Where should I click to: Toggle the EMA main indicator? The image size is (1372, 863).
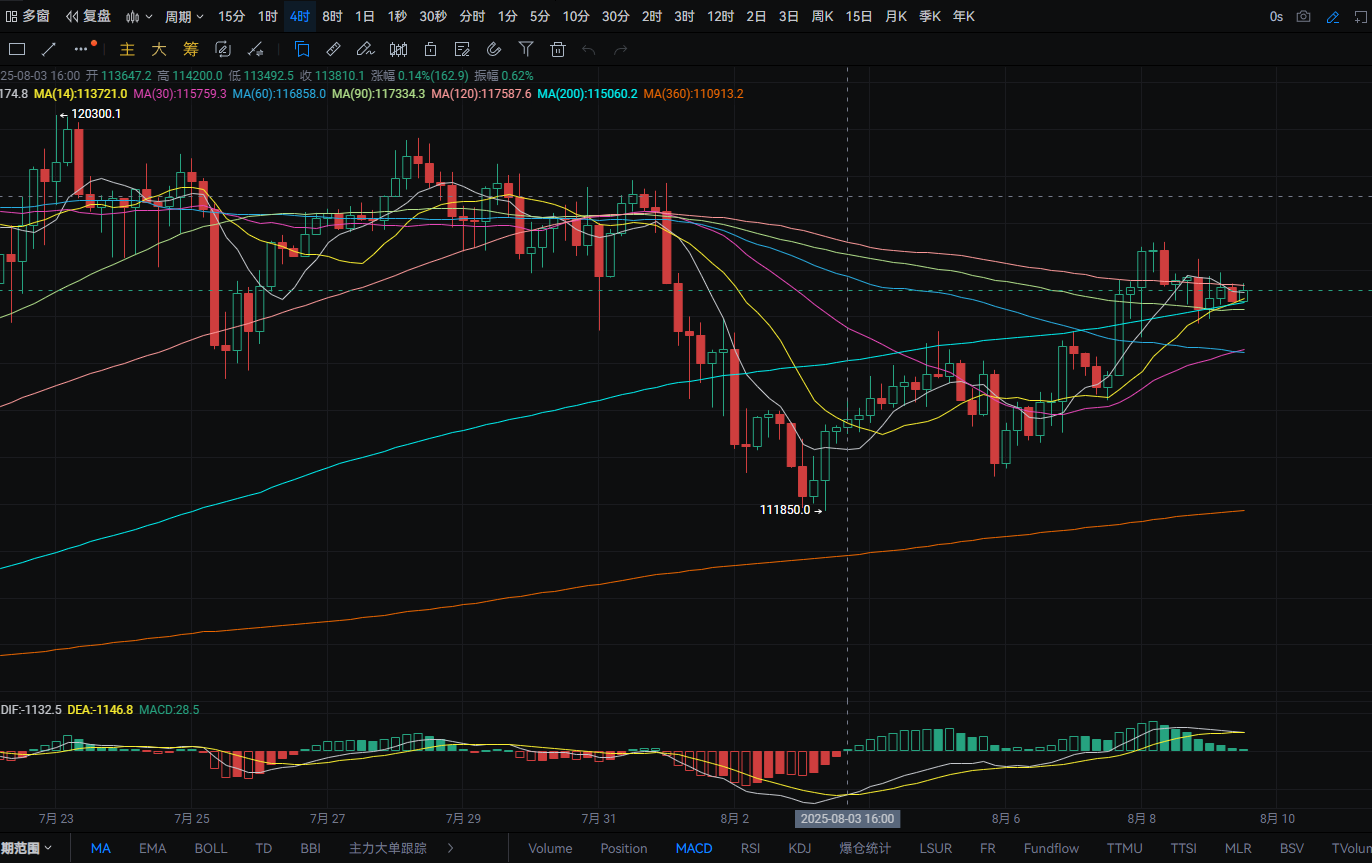[152, 848]
